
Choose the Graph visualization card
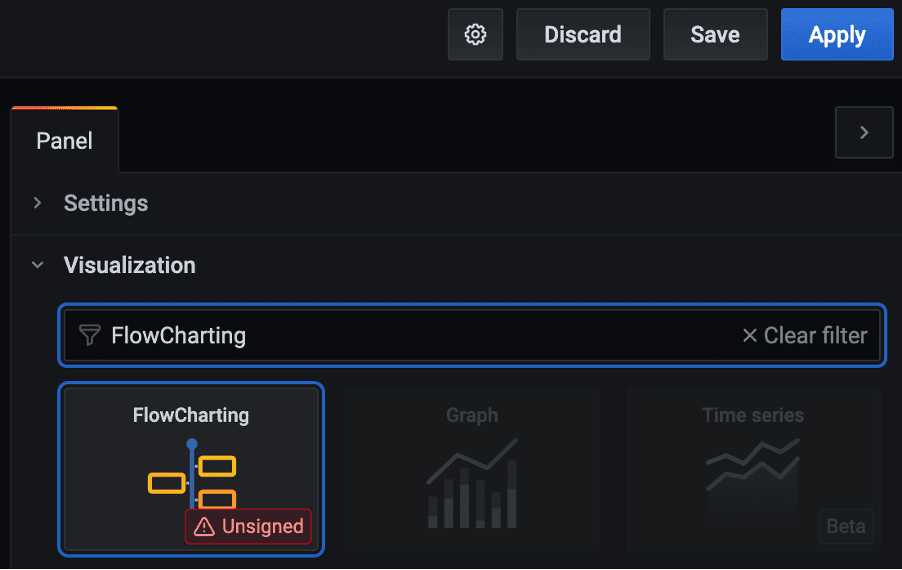click(472, 415)
